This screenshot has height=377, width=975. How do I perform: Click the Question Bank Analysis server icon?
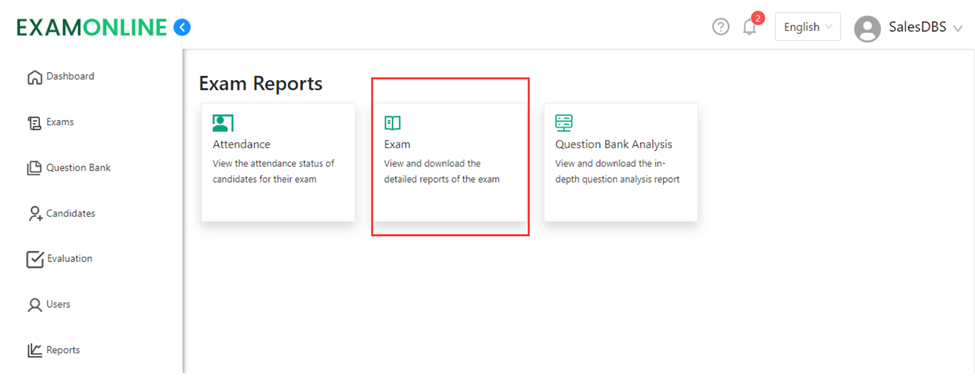[564, 123]
